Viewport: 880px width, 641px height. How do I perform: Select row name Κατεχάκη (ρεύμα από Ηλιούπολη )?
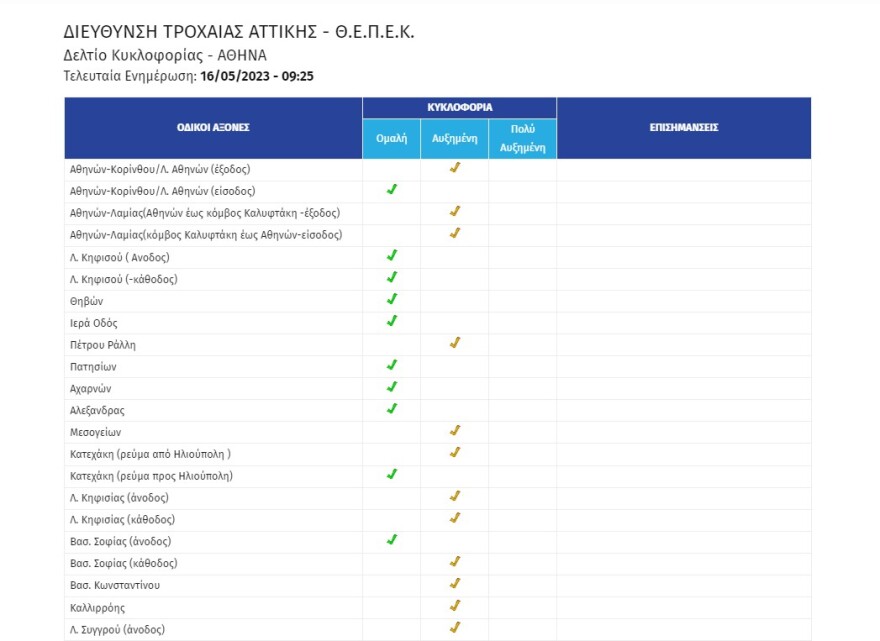click(x=150, y=454)
